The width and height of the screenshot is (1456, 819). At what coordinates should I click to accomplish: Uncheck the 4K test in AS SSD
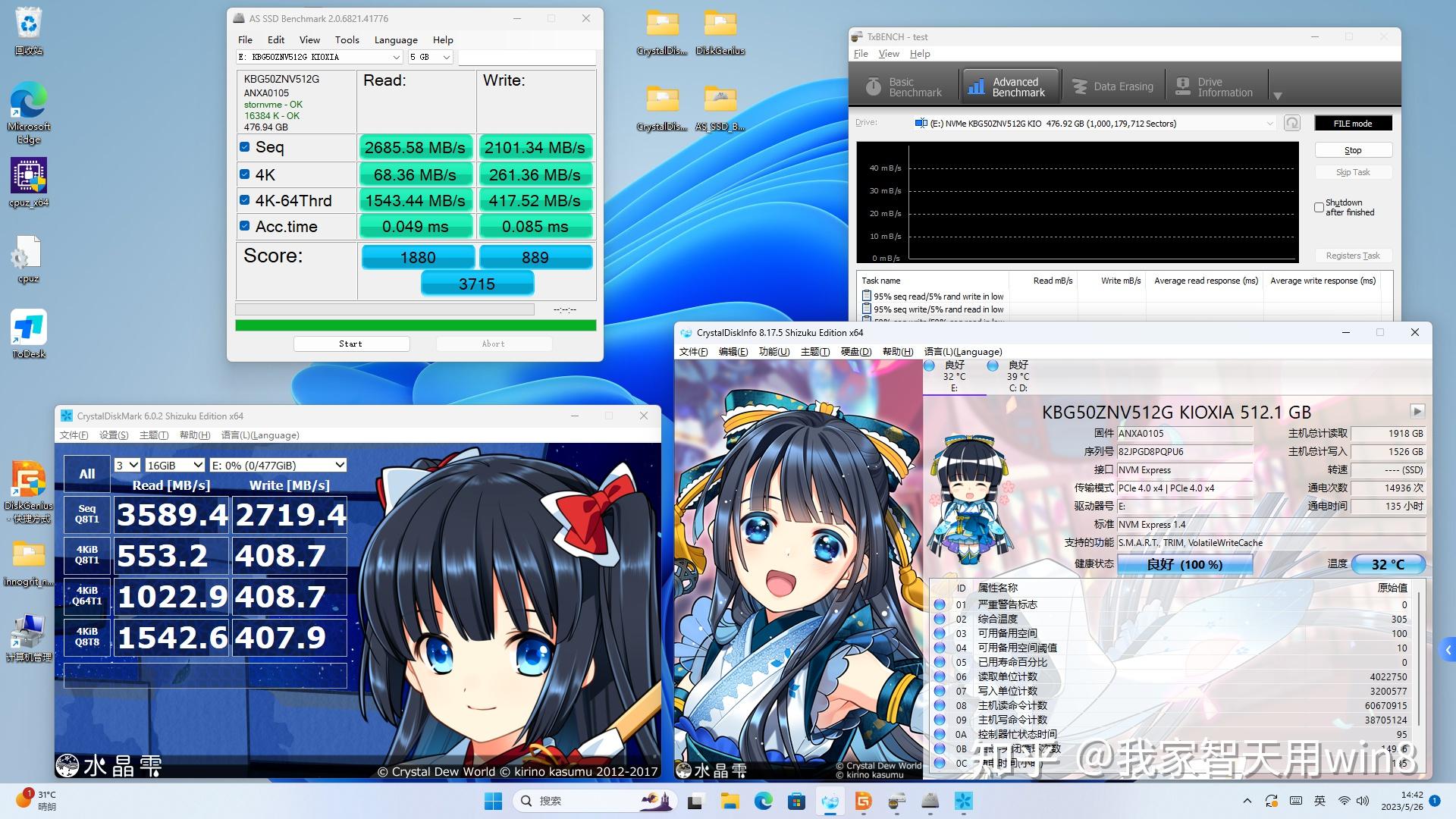(244, 173)
